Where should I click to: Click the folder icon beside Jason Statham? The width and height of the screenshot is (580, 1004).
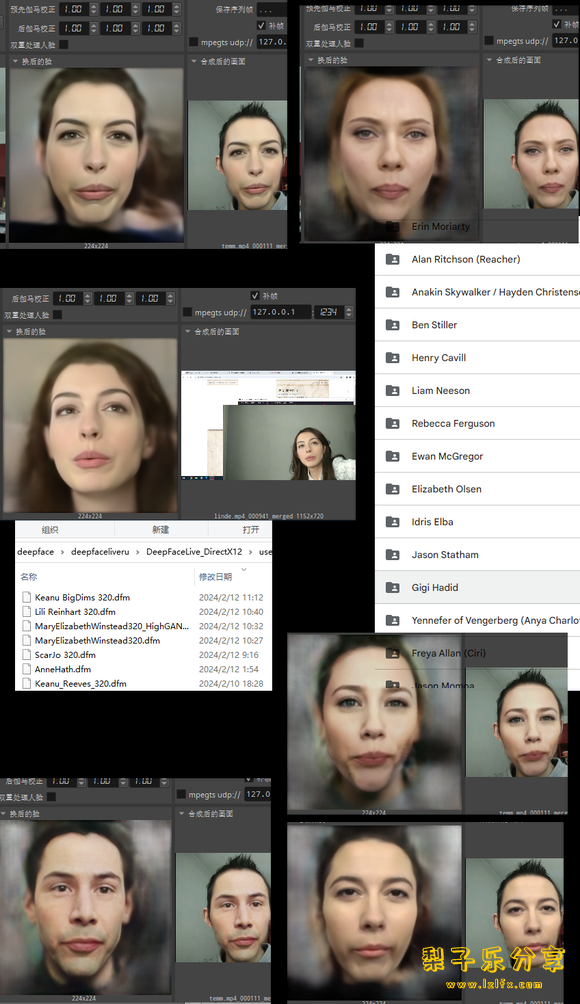point(392,555)
